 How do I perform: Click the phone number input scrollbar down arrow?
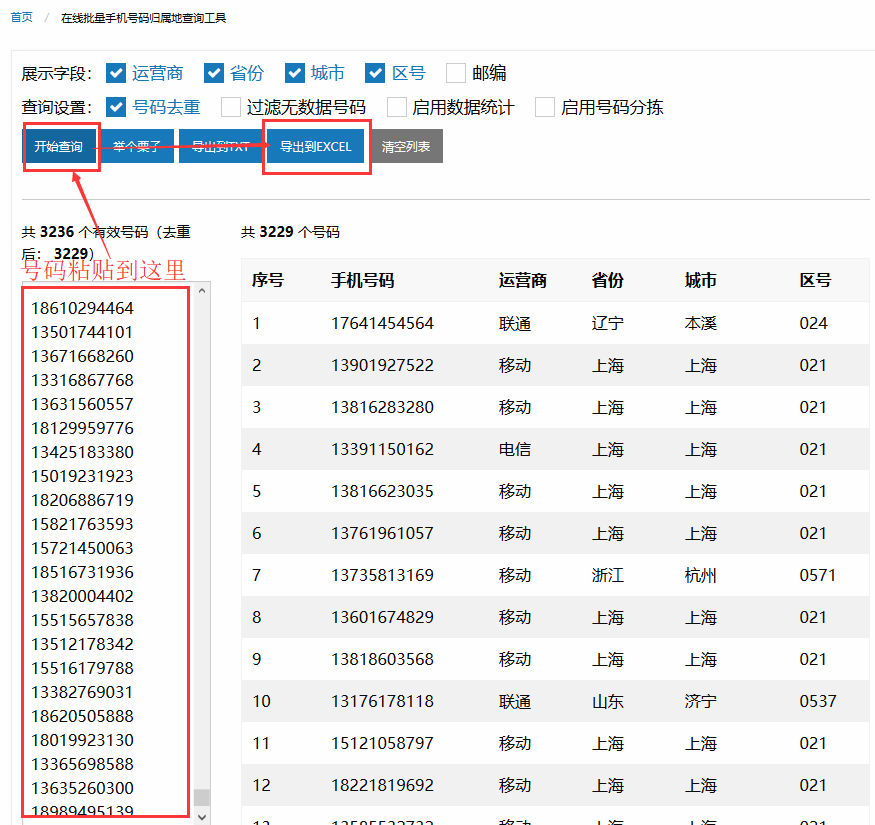click(x=202, y=817)
